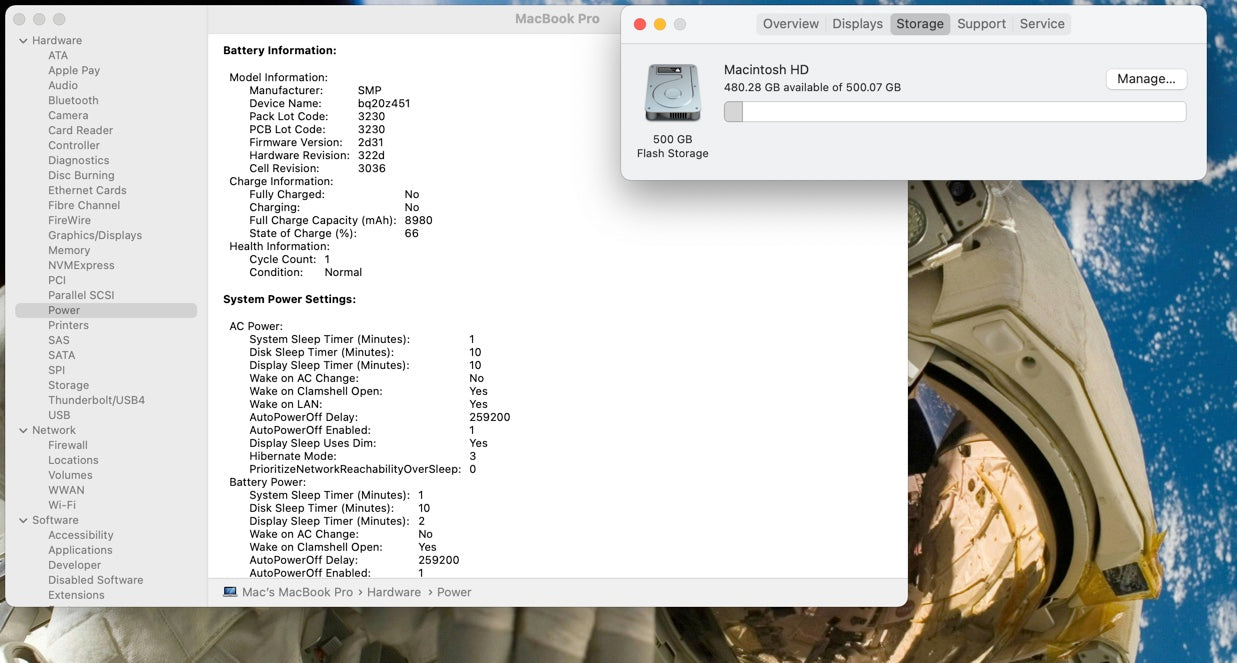The image size is (1237, 663).
Task: Click the laptop icon in the path bar
Action: pyautogui.click(x=230, y=592)
